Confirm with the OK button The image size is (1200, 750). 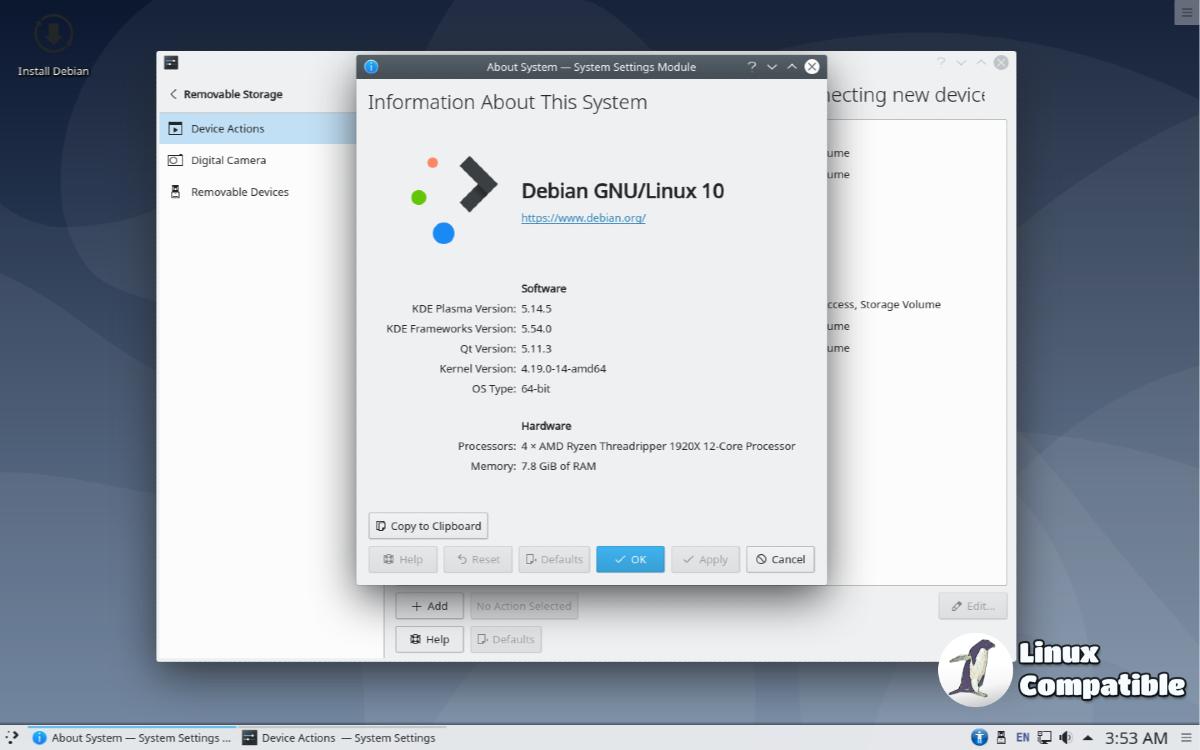(630, 559)
